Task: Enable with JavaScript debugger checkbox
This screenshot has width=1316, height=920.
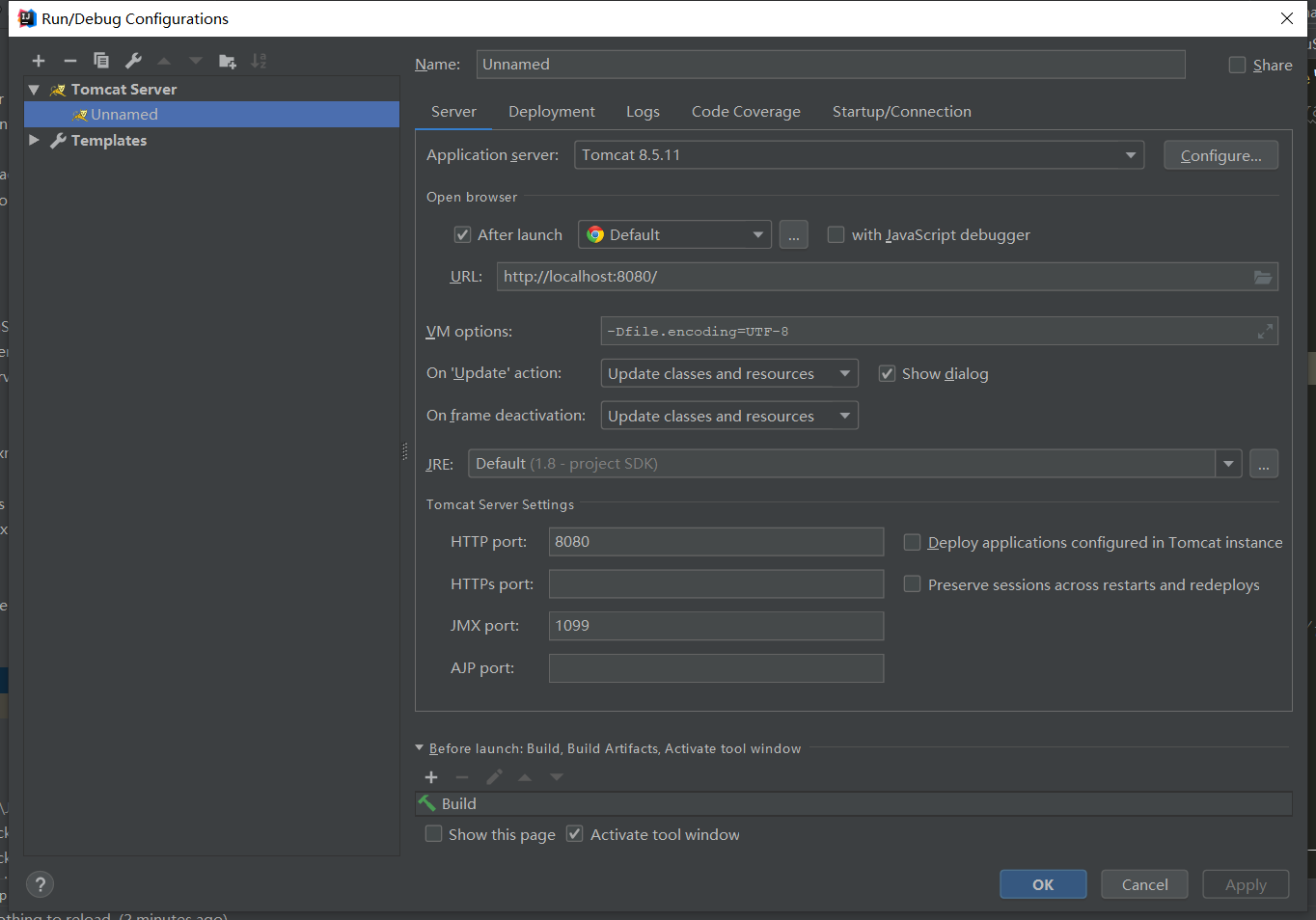Action: pyautogui.click(x=836, y=234)
